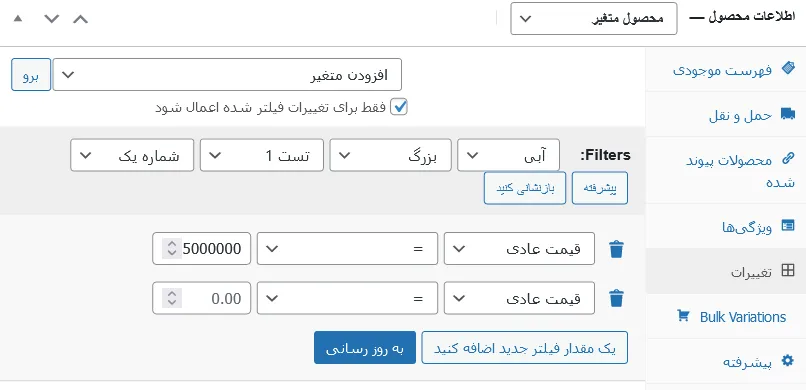The image size is (806, 390).
Task: Click the ویژگی‌ها list icon
Action: (787, 225)
